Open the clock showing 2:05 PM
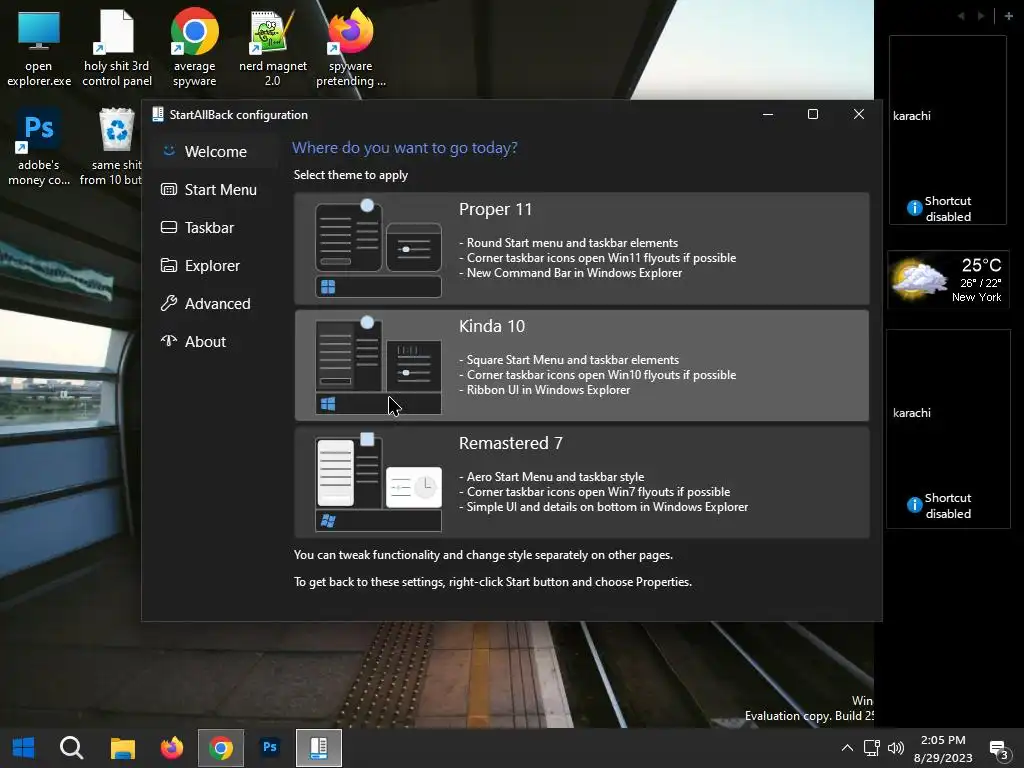Screen dimensions: 1024x768 pyautogui.click(x=943, y=748)
